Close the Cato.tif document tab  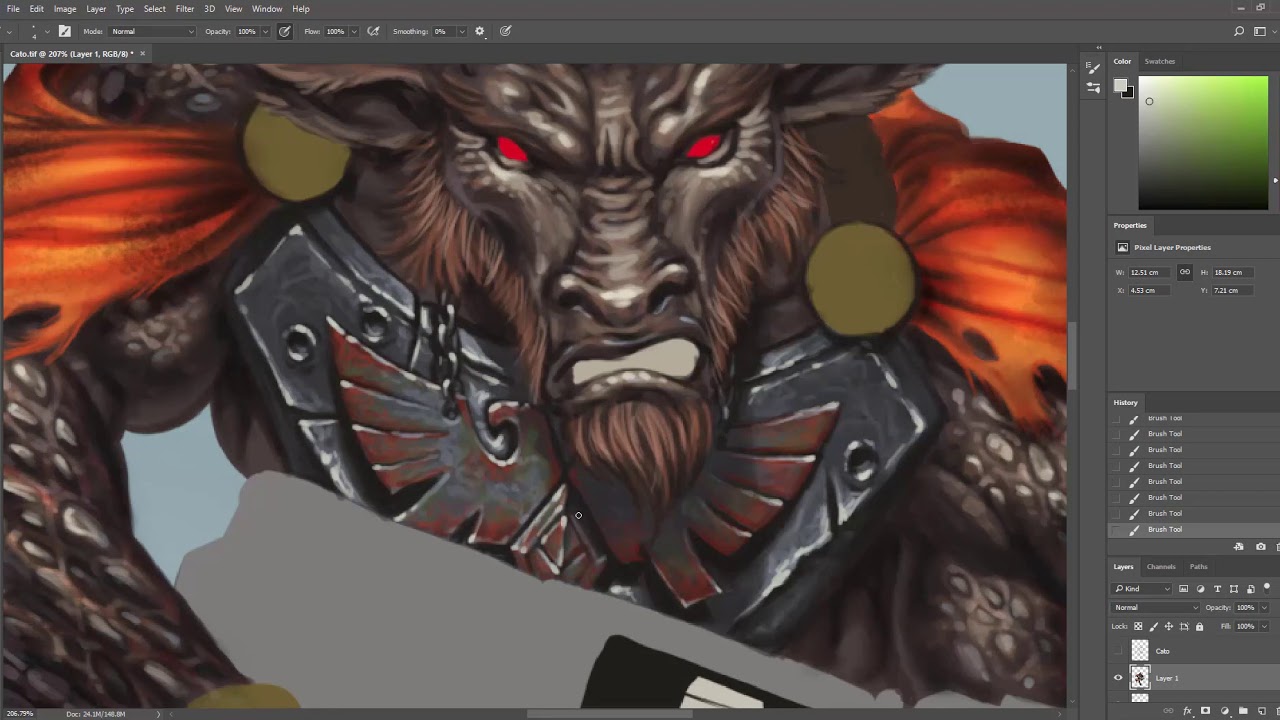[x=142, y=54]
